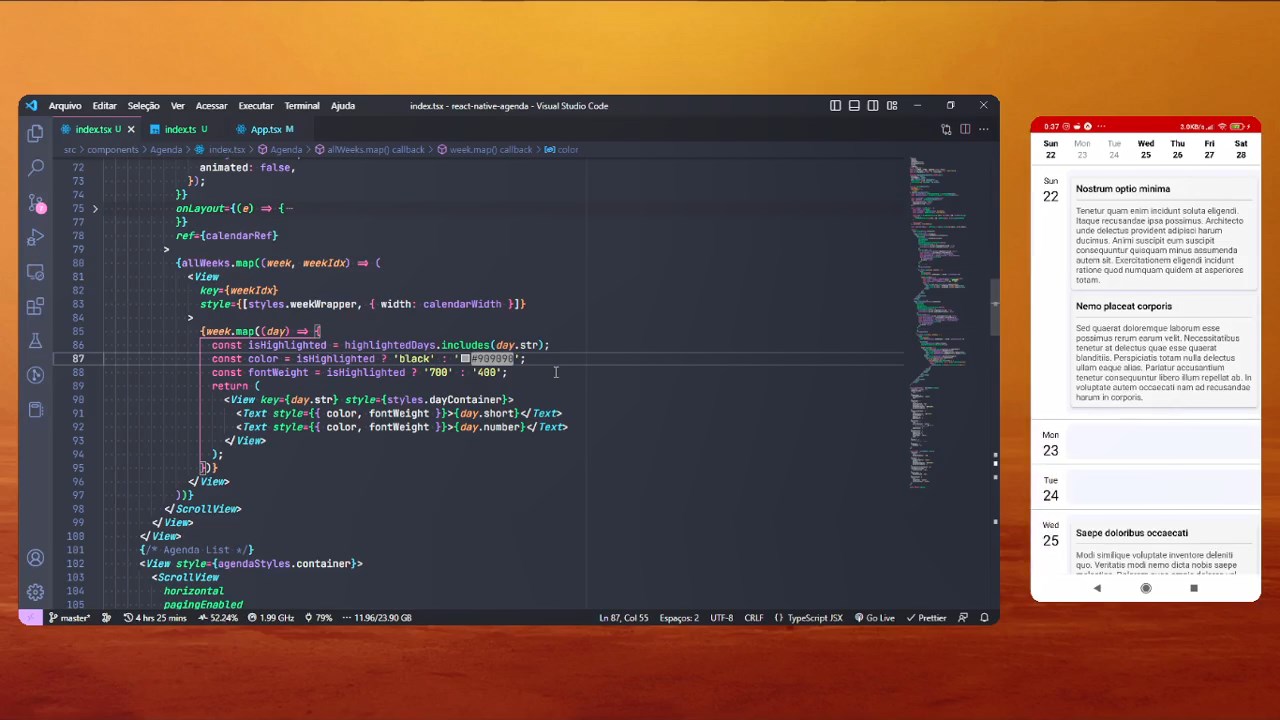Open the Search view in the activity bar
The width and height of the screenshot is (1280, 720).
point(35,166)
